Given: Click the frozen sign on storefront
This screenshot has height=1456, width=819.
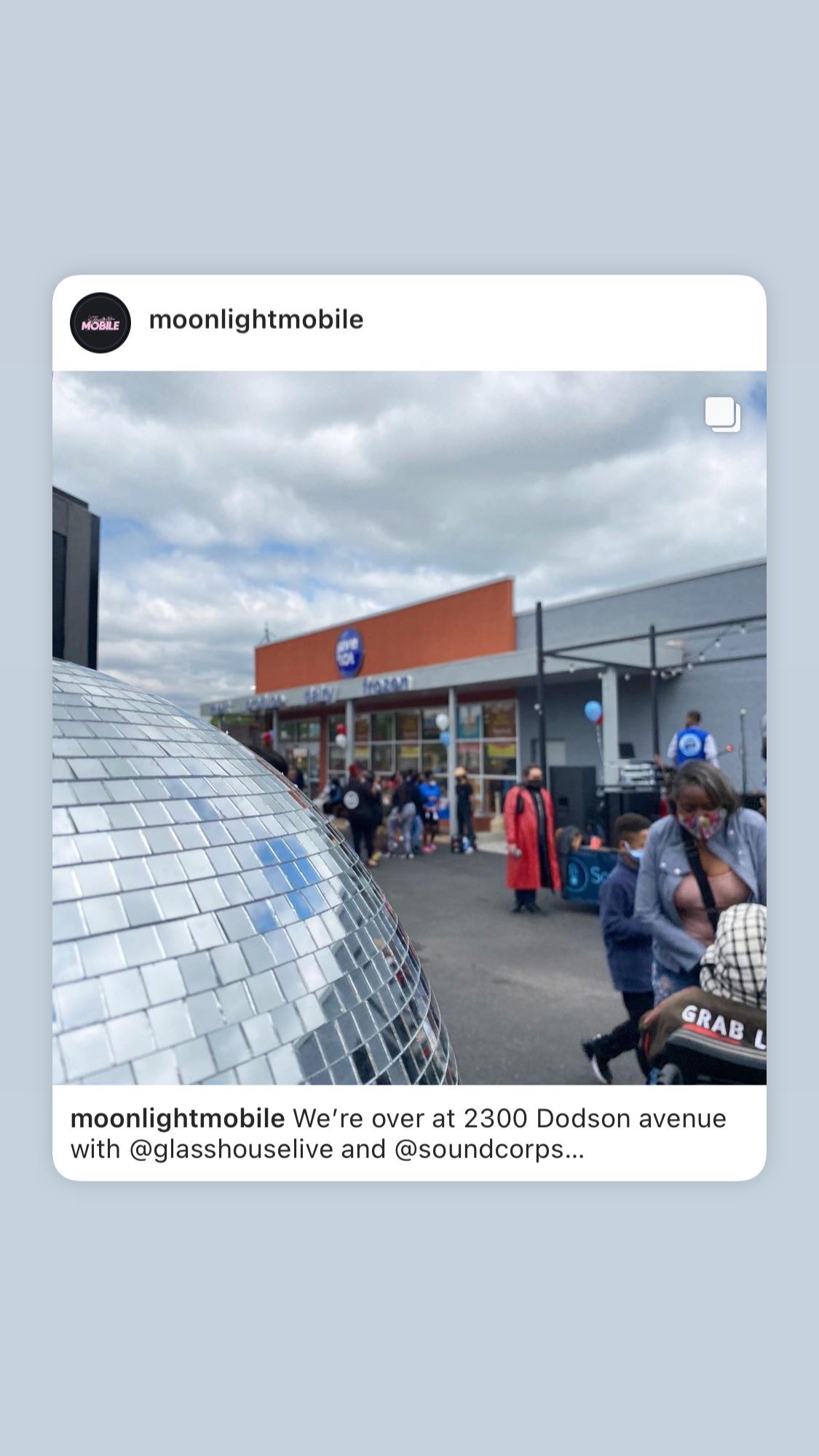Looking at the screenshot, I should [x=387, y=684].
